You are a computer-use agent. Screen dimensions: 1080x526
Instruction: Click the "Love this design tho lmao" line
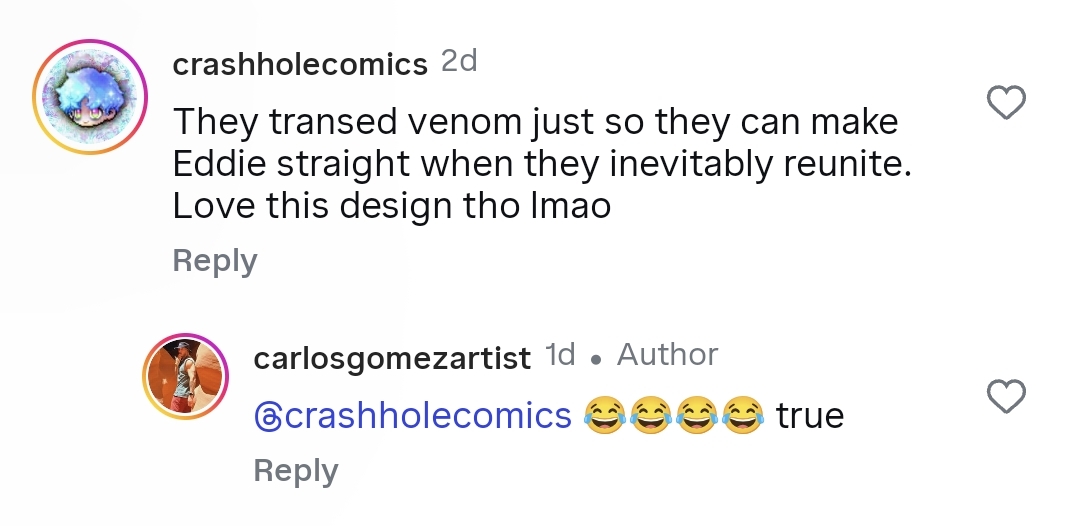tap(395, 205)
